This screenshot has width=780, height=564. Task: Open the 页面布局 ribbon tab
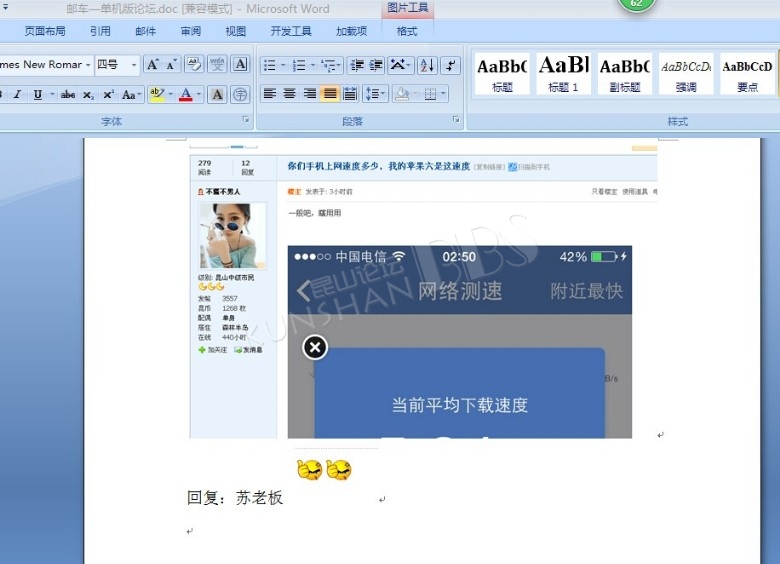pyautogui.click(x=45, y=31)
